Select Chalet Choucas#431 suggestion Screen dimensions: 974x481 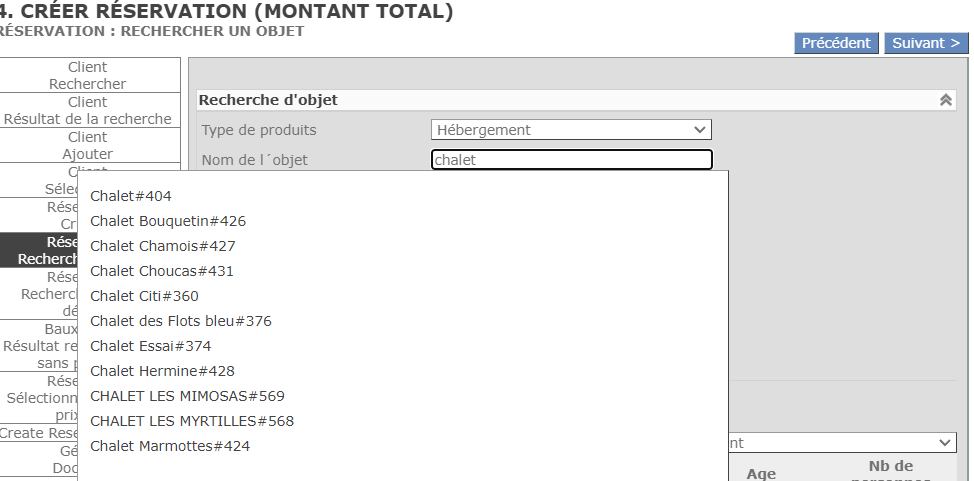(x=161, y=271)
